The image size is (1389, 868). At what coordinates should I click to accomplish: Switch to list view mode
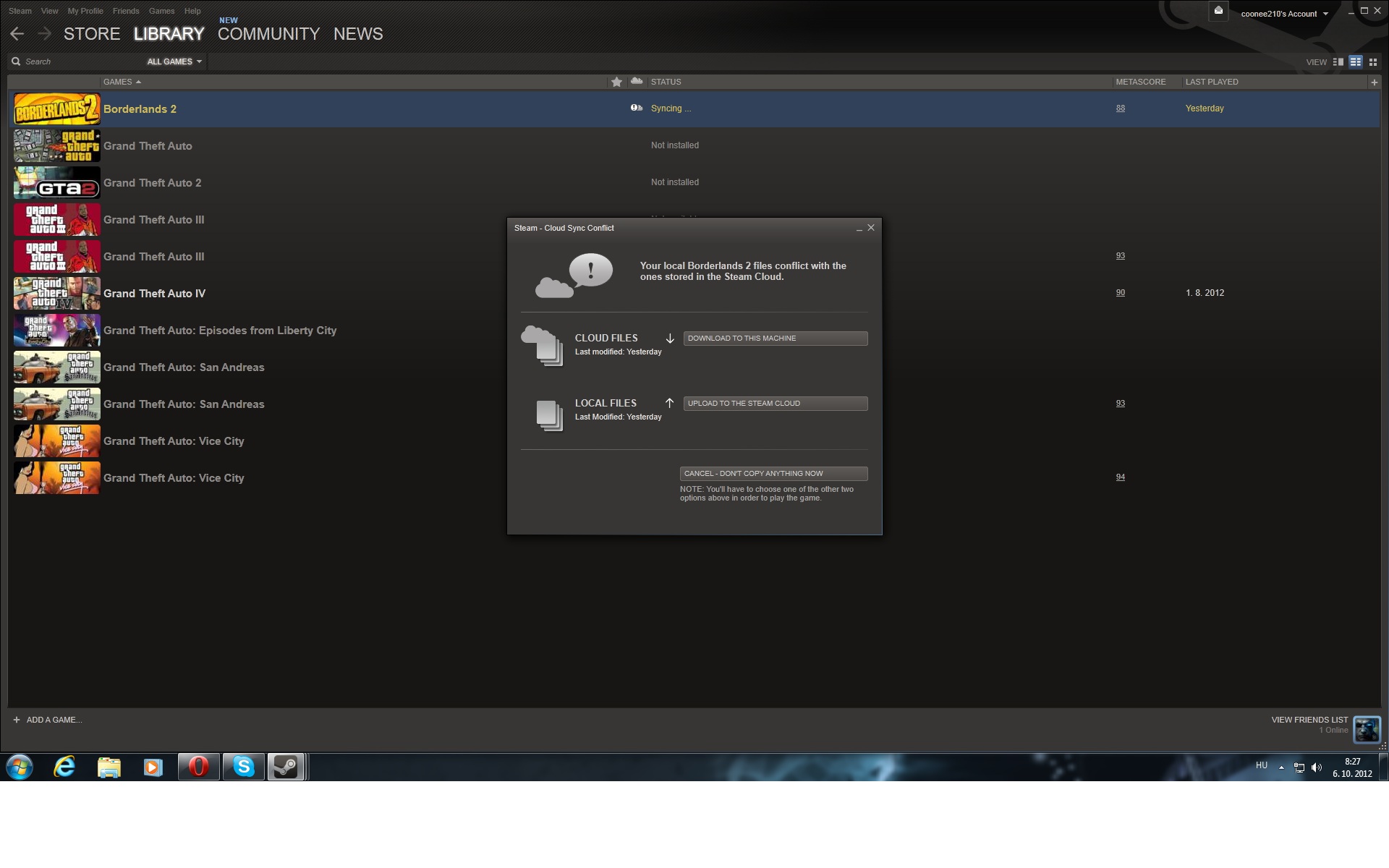[x=1356, y=62]
